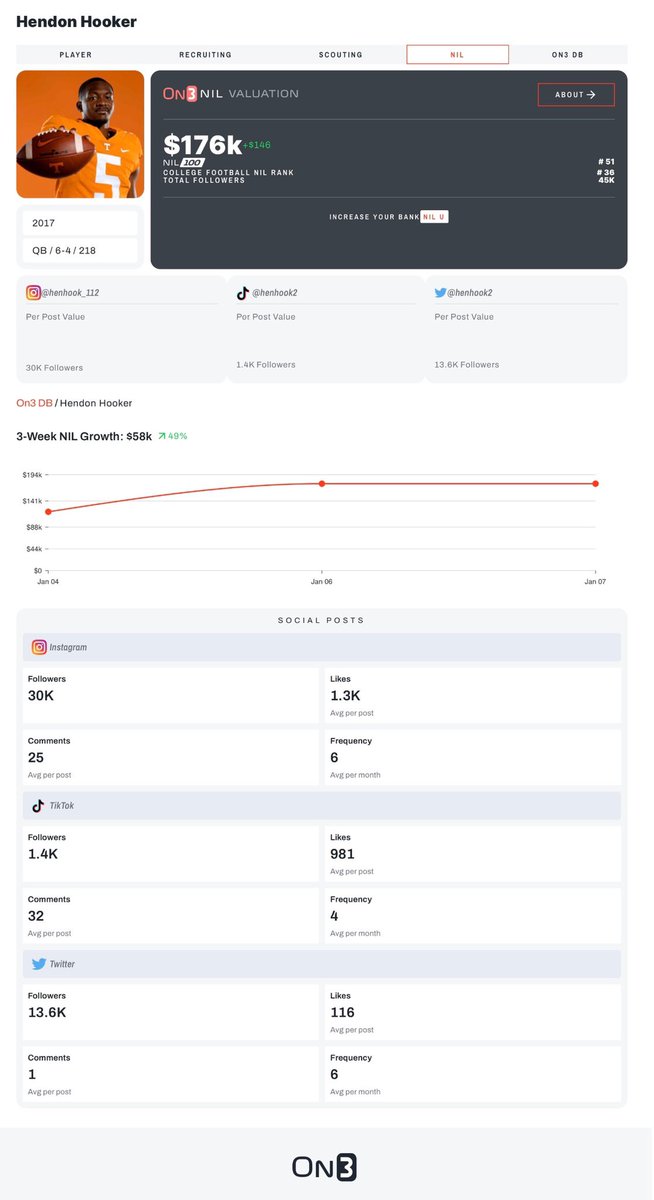Click the TikTok Likes 981 value
Viewport: 654px width, 1200px height.
click(x=342, y=854)
